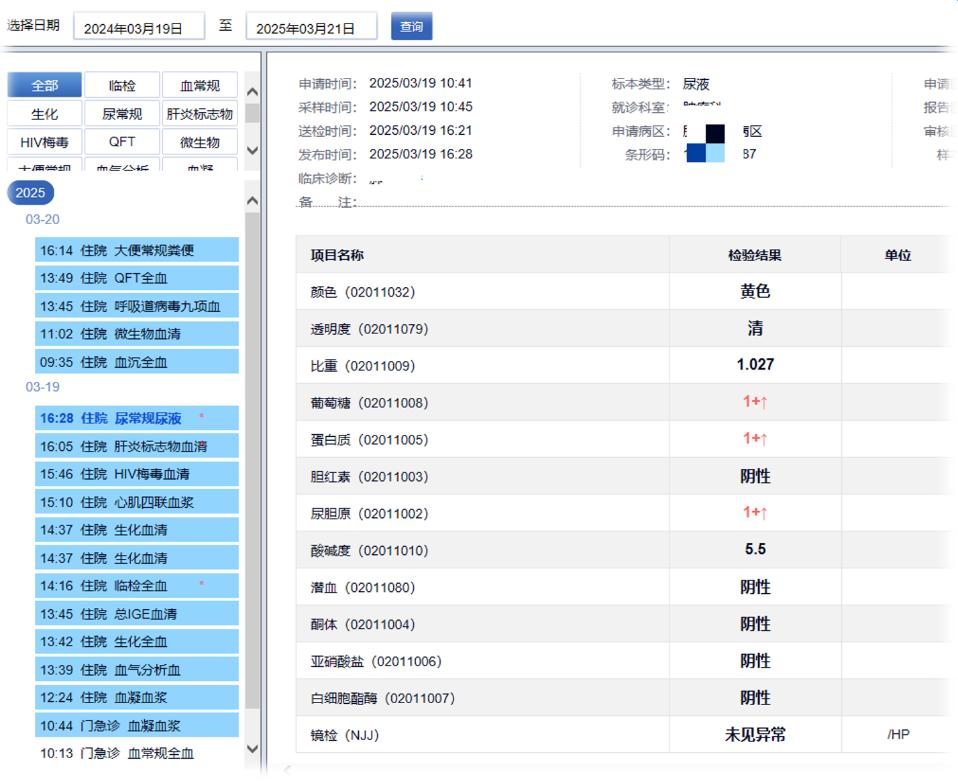Screen dimensions: 958x781
Task: Open the 13:39 血气分析血 report
Action: click(136, 670)
